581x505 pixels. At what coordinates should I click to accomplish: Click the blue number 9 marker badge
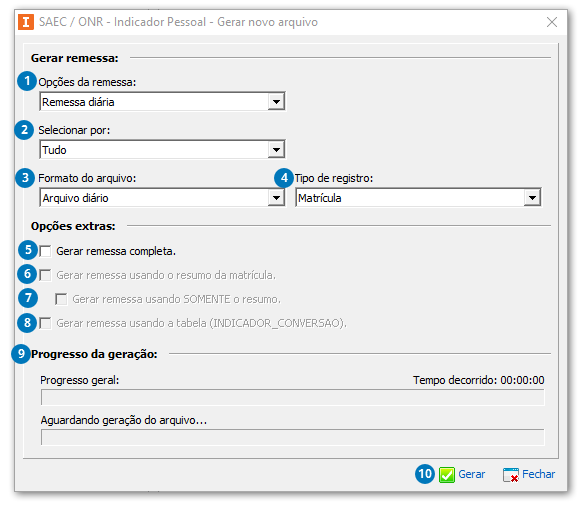tap(21, 354)
